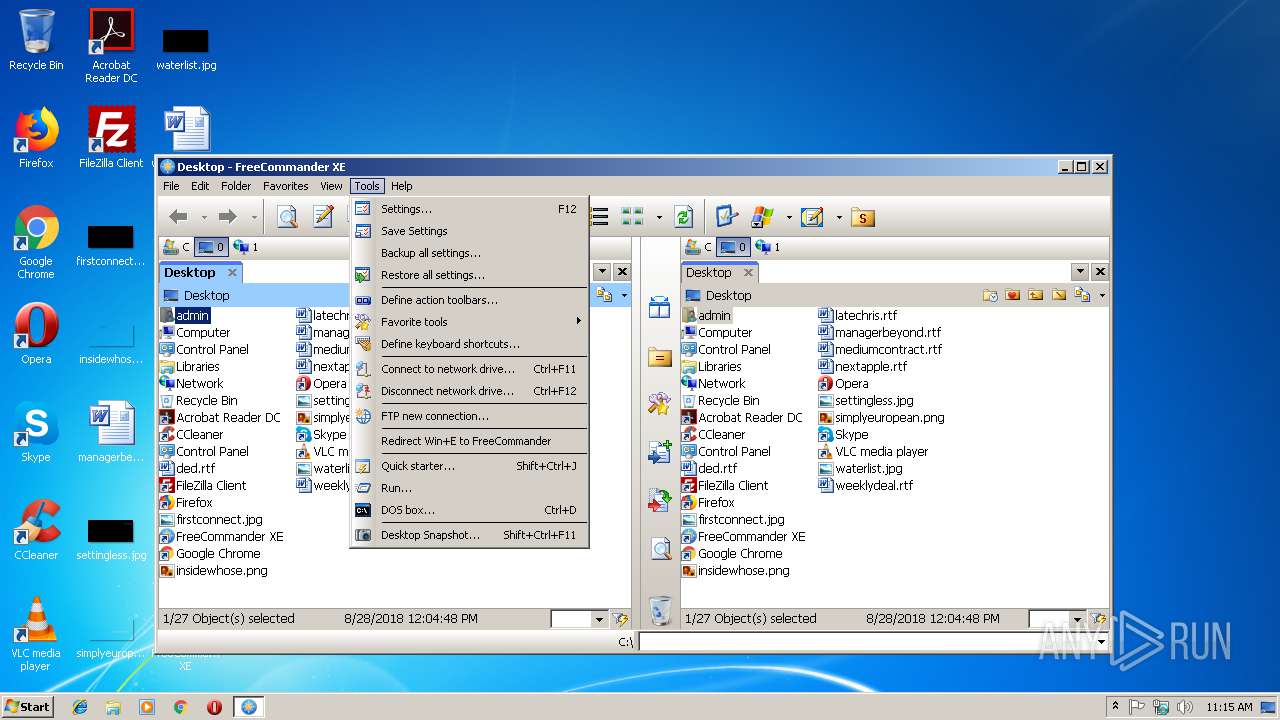Screen dimensions: 1280x720
Task: Click the folder tree icon in right panel header
Action: click(x=1082, y=295)
